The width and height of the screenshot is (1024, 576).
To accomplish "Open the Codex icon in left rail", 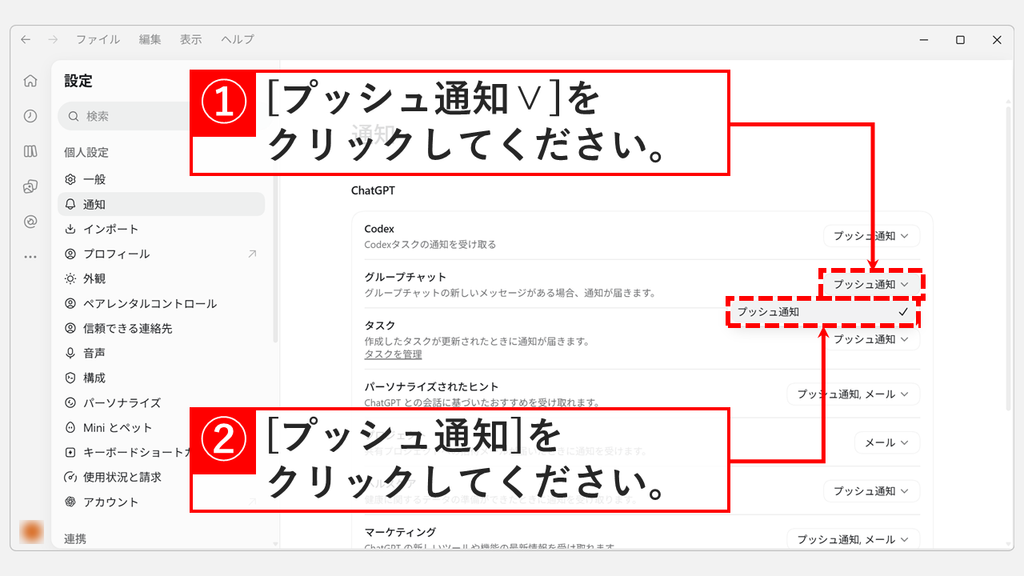I will (30, 186).
